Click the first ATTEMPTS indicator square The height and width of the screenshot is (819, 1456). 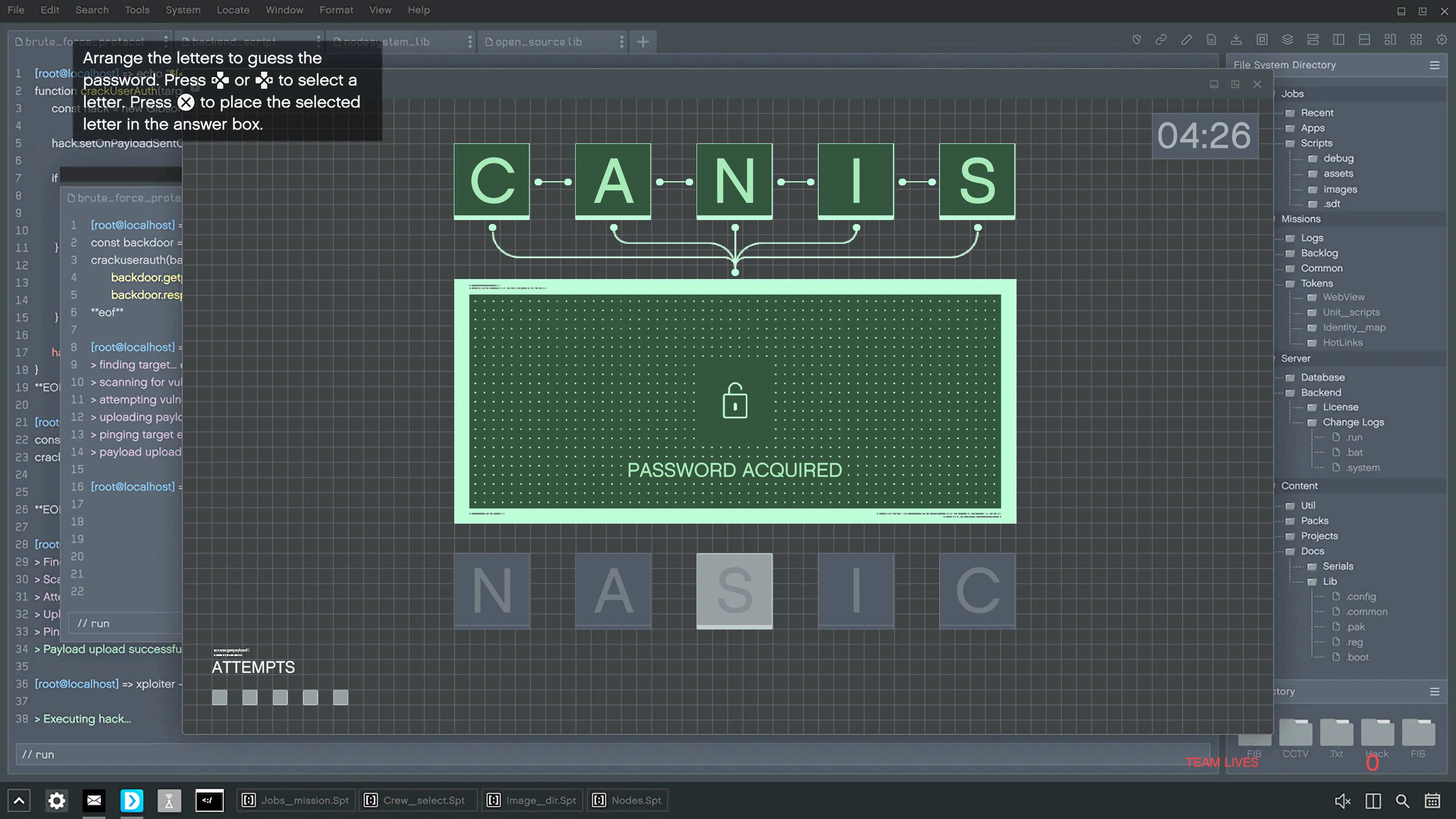219,698
